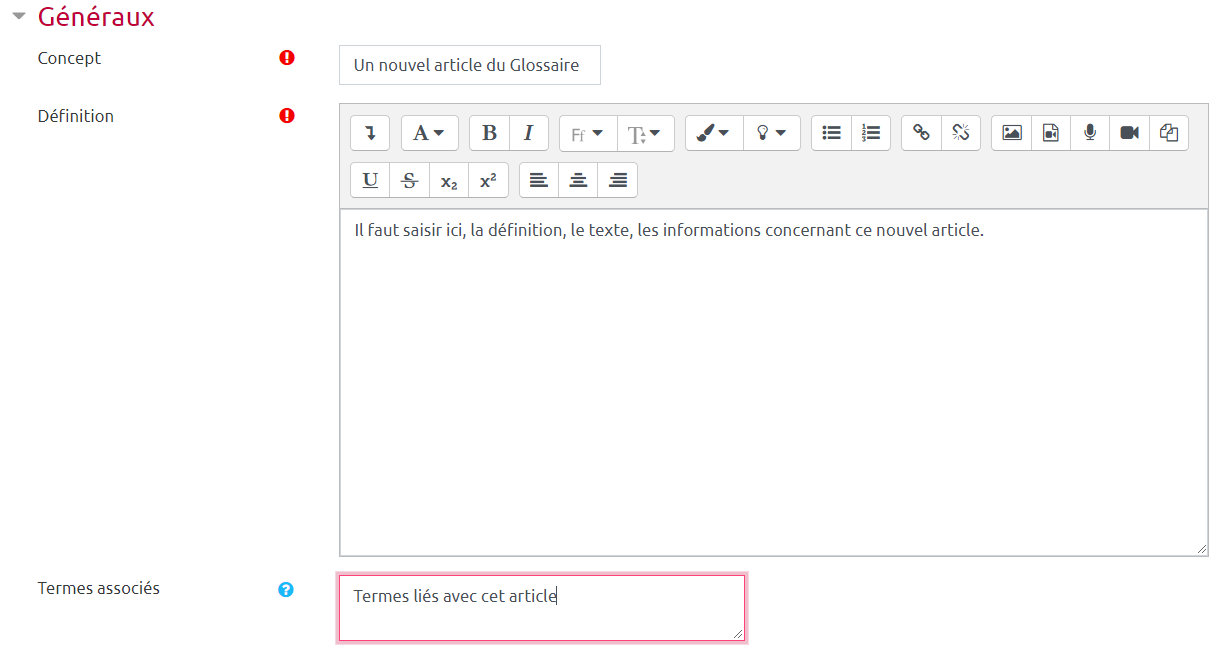Click into the Concept text field
The width and height of the screenshot is (1219, 653).
469,65
